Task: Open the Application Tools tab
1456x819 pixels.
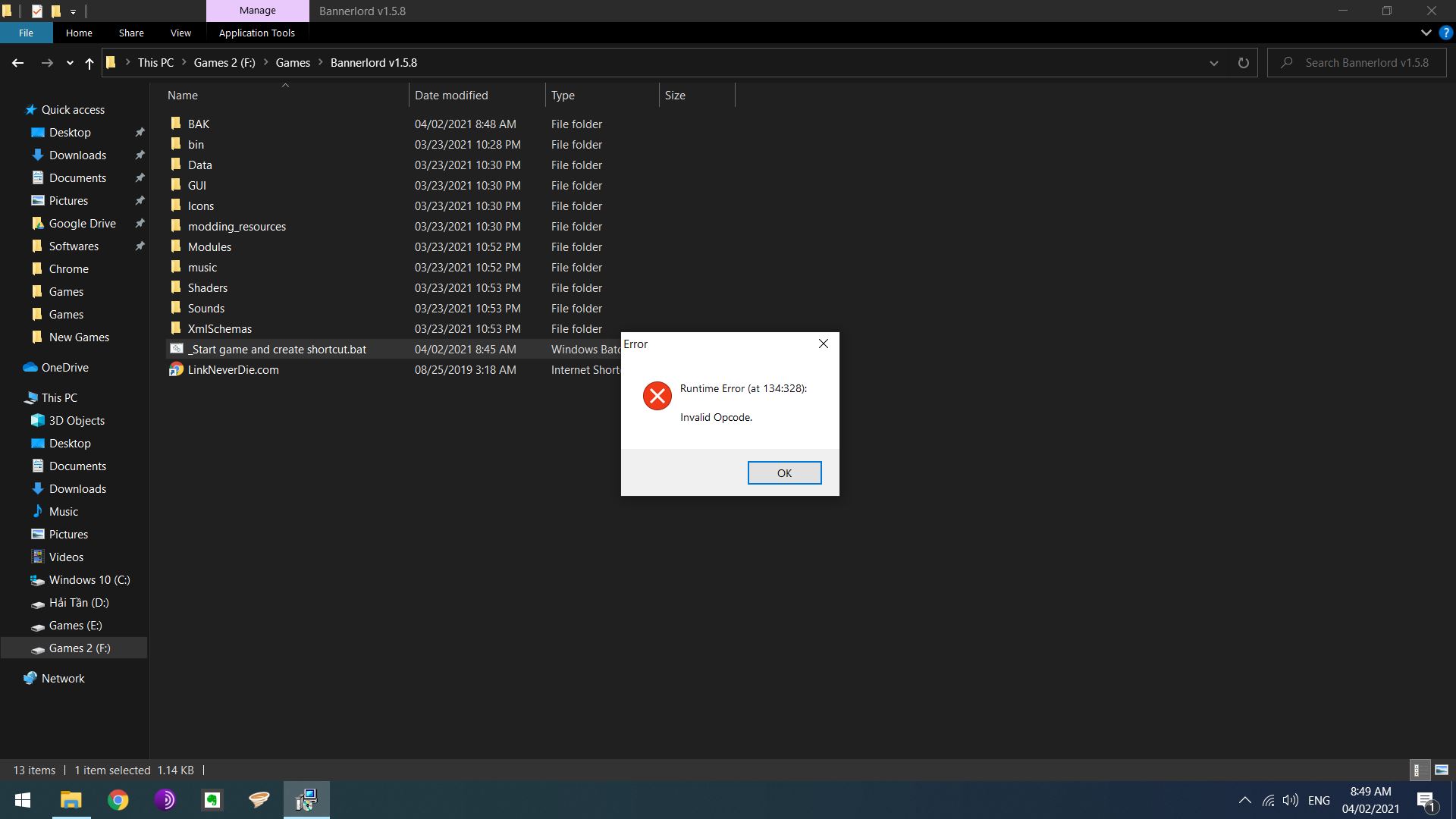Action: [256, 33]
